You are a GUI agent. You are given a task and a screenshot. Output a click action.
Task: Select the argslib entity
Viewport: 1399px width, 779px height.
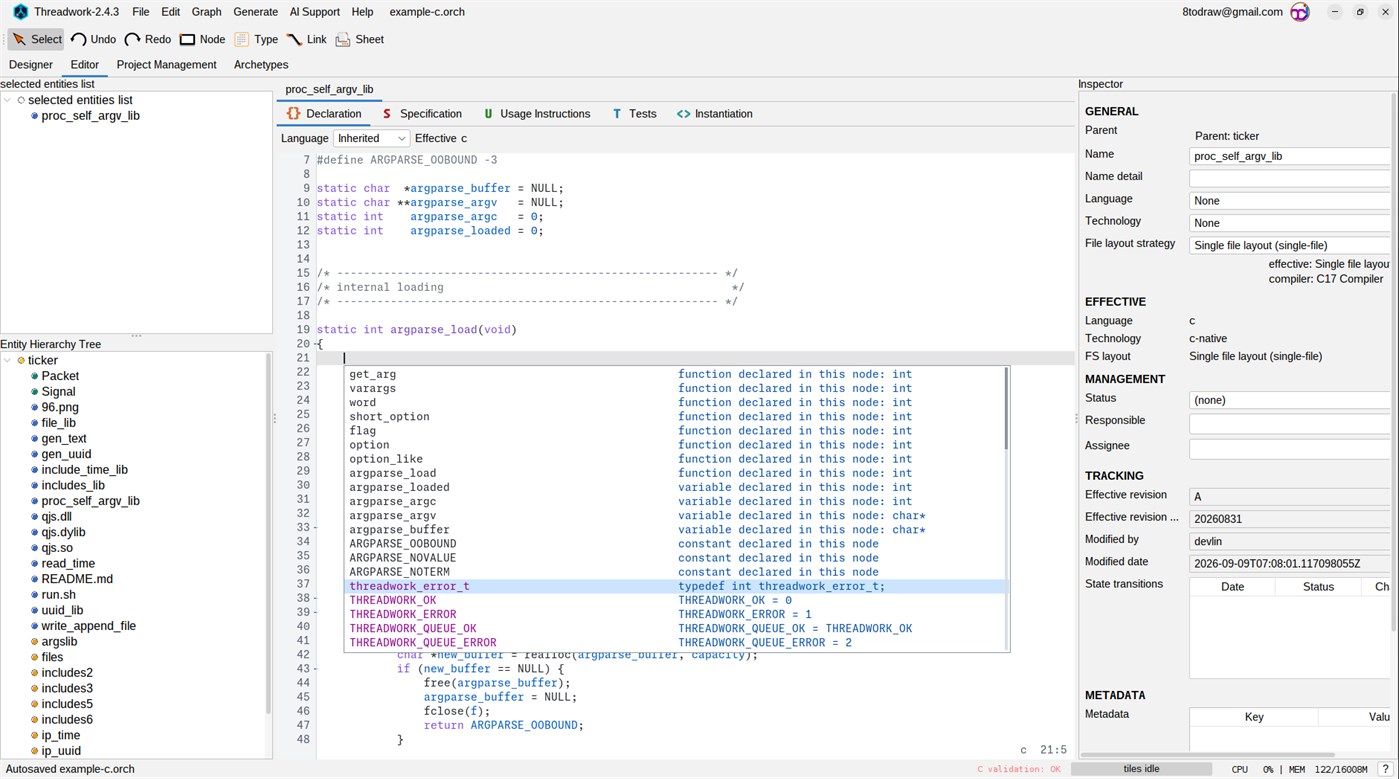pos(59,642)
